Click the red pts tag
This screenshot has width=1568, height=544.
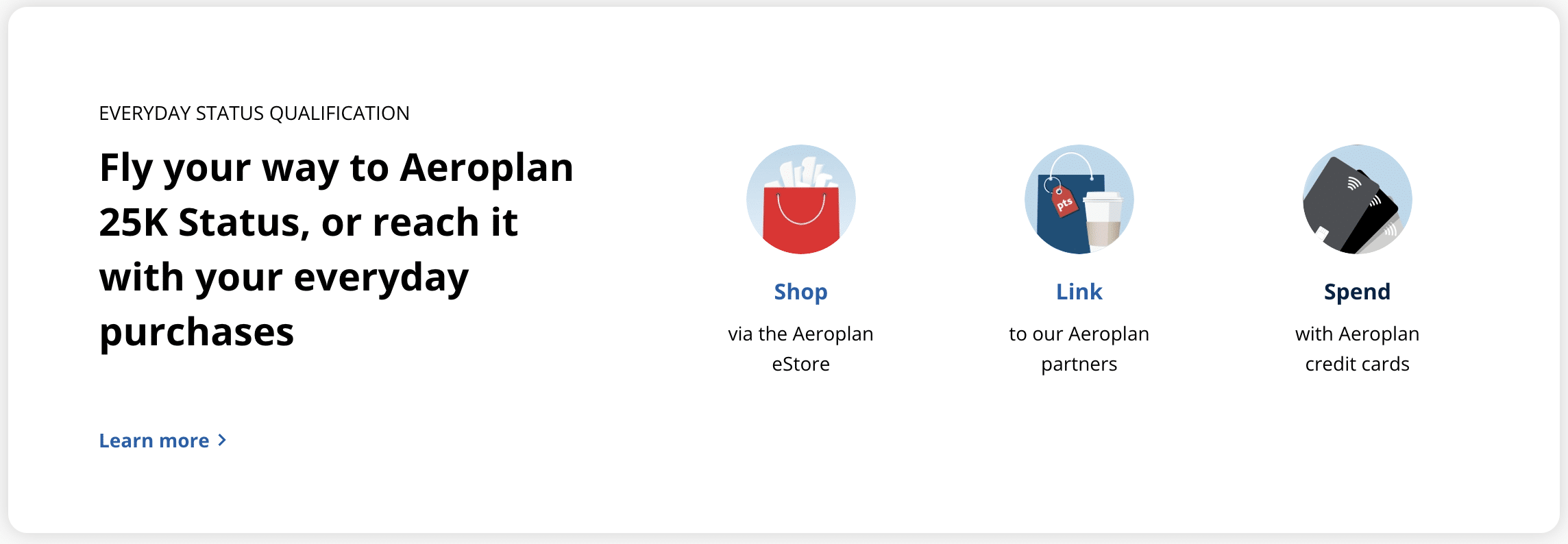click(1064, 202)
